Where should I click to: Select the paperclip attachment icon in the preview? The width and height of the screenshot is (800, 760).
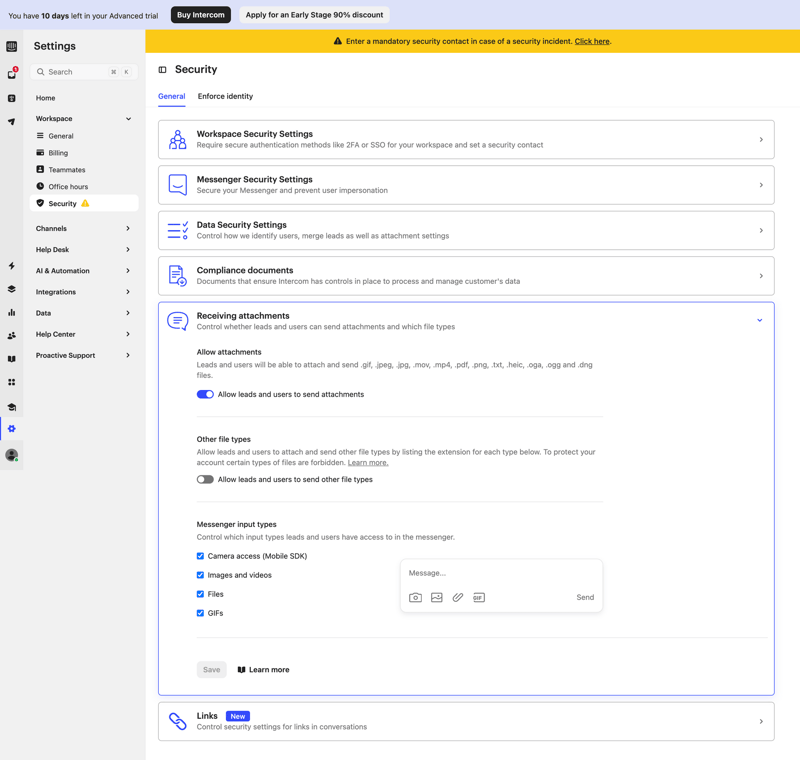tap(457, 597)
